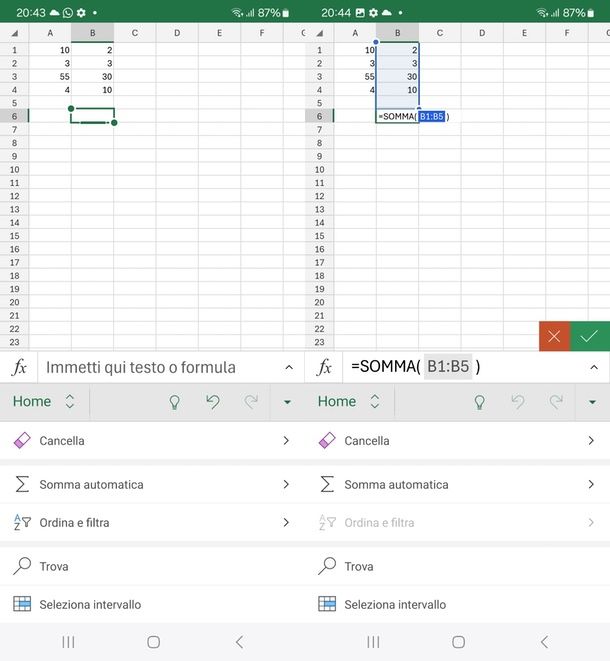610x661 pixels.
Task: Select column B header in left screen
Action: point(92,33)
